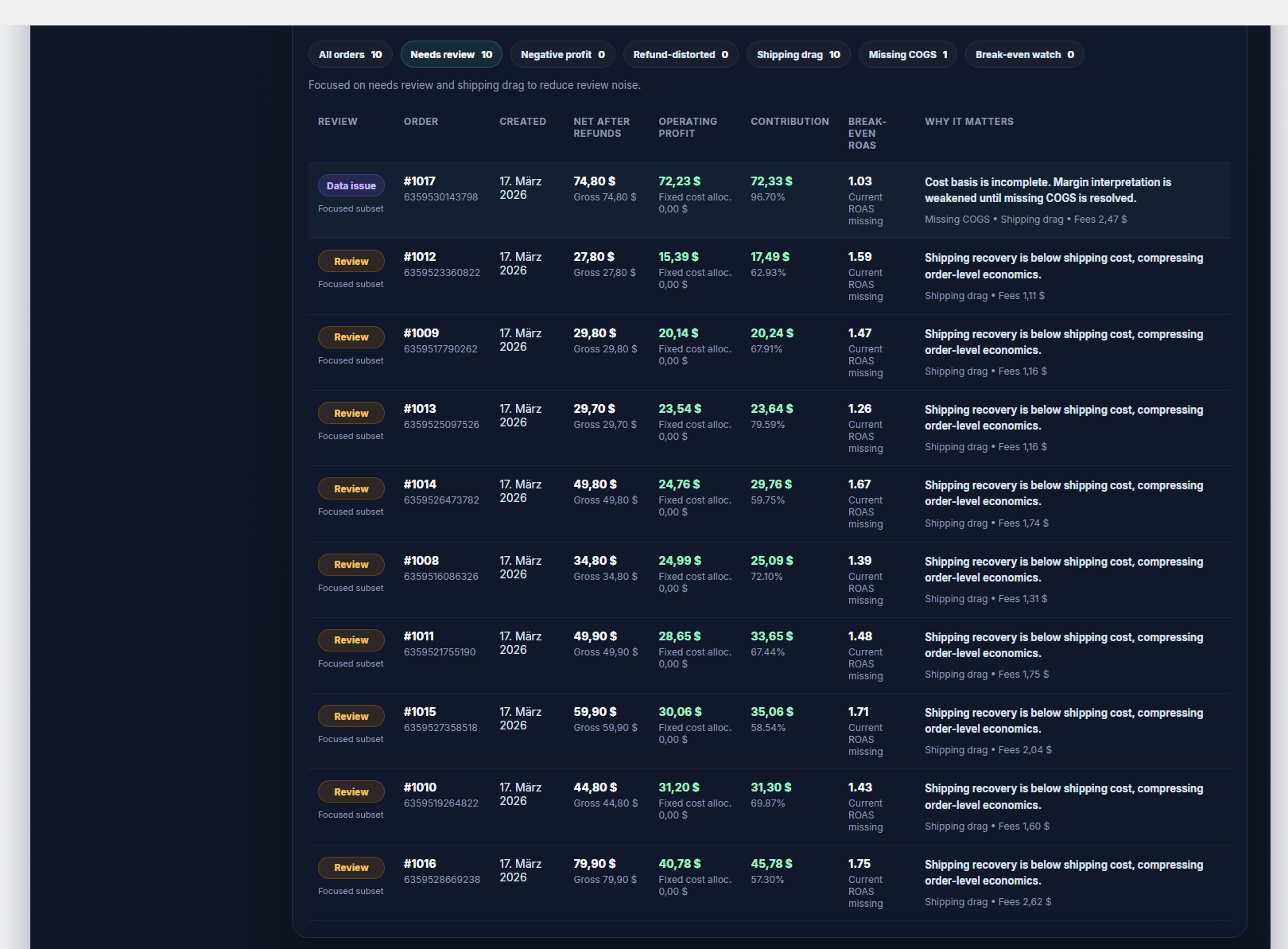Screen dimensions: 1288x949
Task: Select the Break-even watch filter
Action: point(1024,55)
